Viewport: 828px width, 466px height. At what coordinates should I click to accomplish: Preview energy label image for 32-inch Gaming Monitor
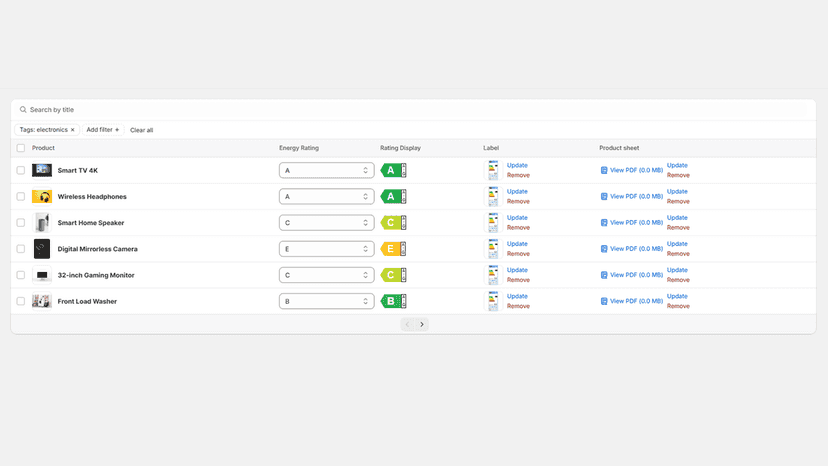(493, 275)
